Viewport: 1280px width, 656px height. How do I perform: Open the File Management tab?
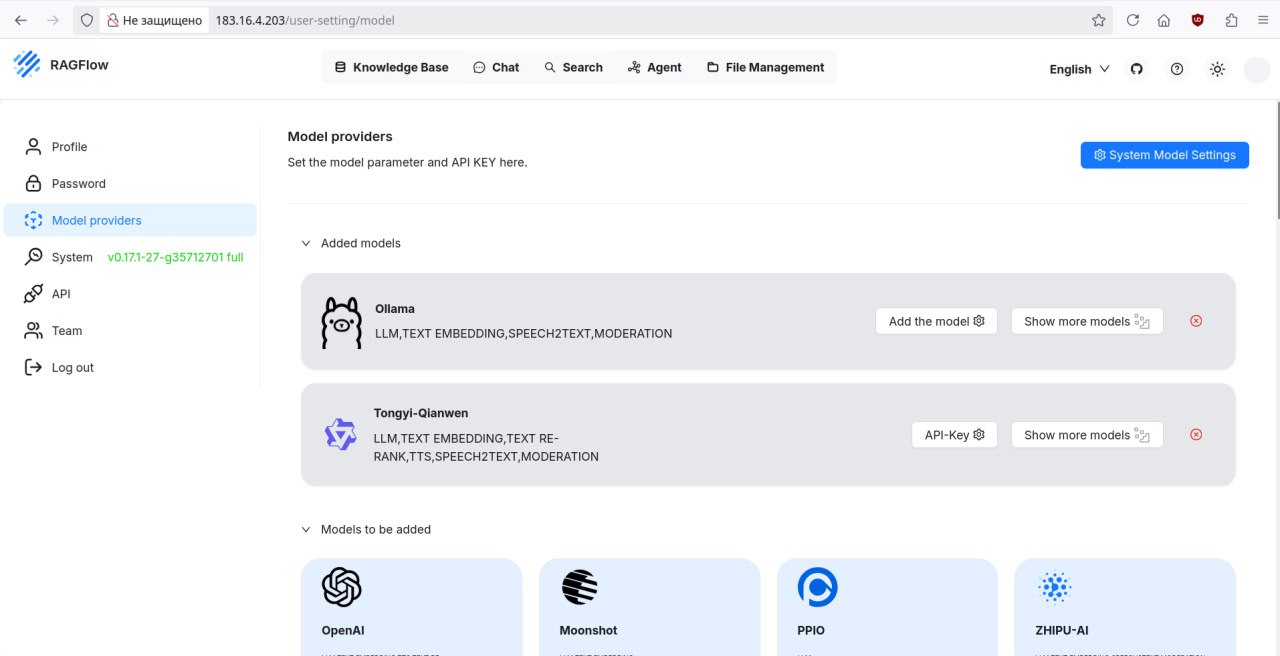(x=766, y=67)
